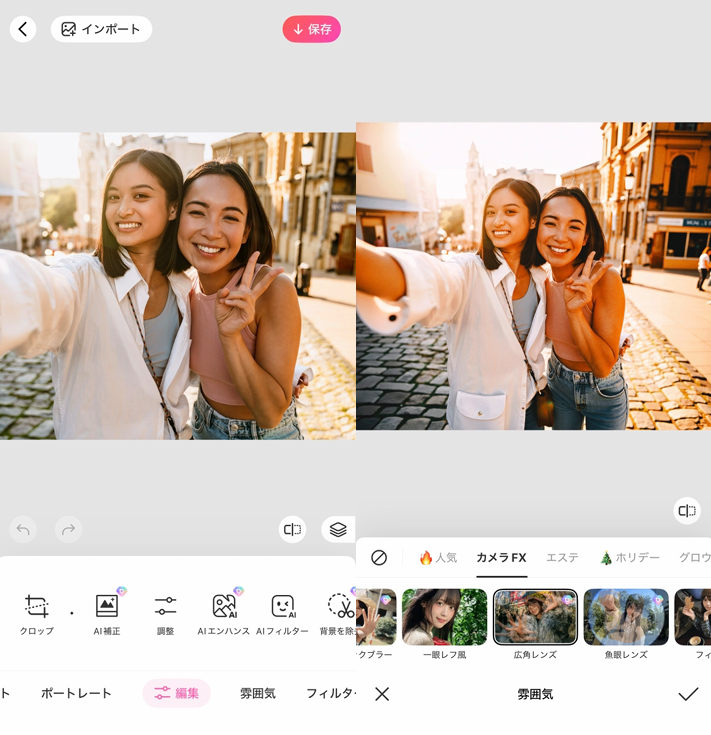
Task: Open the AIフィルター tool
Action: 283,615
